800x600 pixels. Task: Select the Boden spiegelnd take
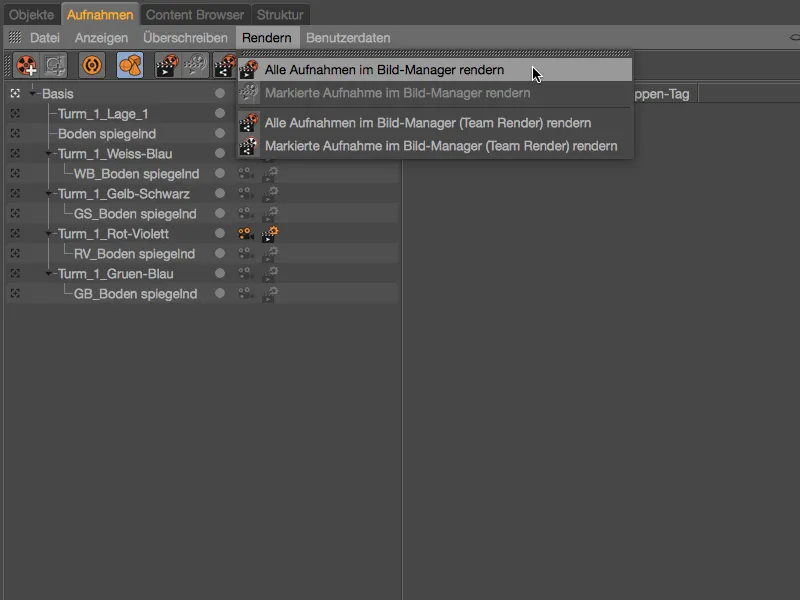tap(107, 134)
